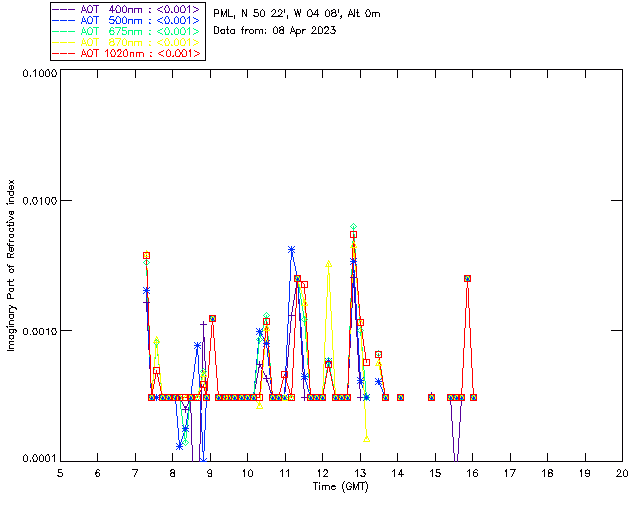Image resolution: width=640 pixels, height=512 pixels.
Task: Click the x-axis tick label 20
Action: coord(622,473)
